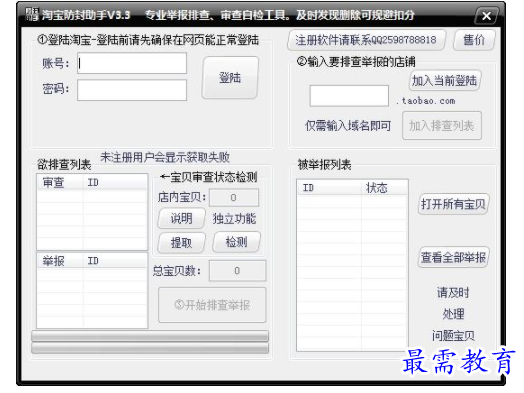Focus the shop domain input before .taobao.com

(x=349, y=96)
